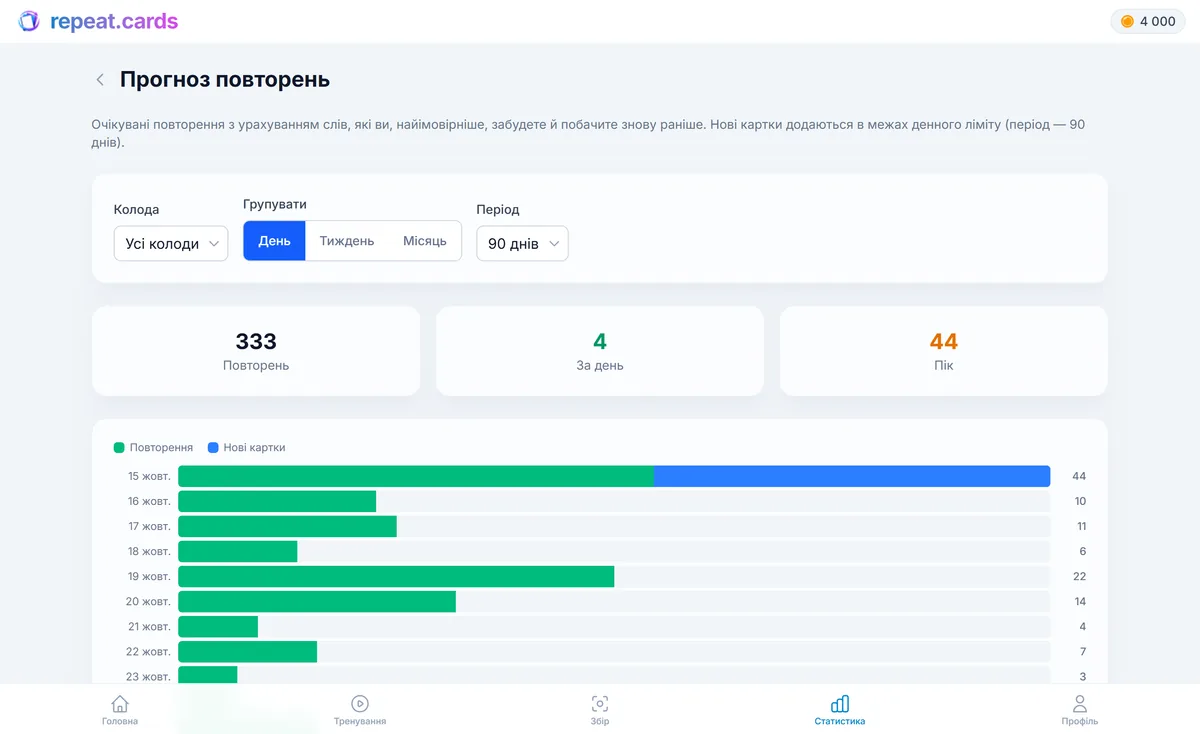Screen dimensions: 1200x734
Task: Click the green bar for 16 жовт.
Action: point(277,501)
